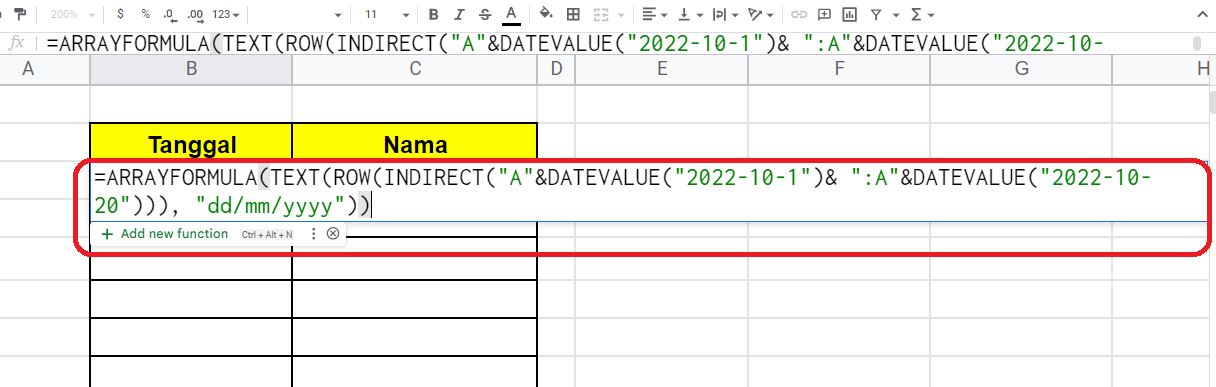
Task: Open the borders tool
Action: (573, 15)
